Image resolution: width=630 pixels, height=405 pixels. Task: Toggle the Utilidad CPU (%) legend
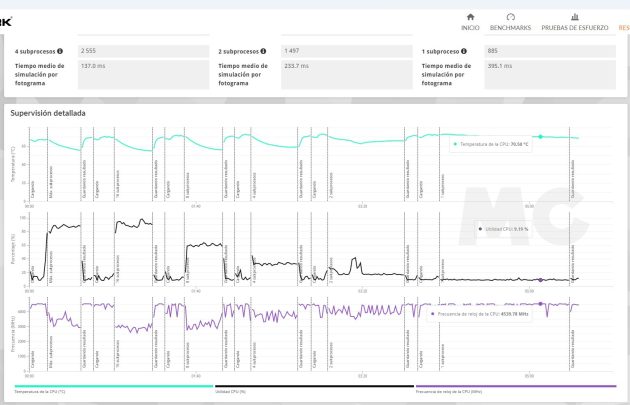coord(314,388)
